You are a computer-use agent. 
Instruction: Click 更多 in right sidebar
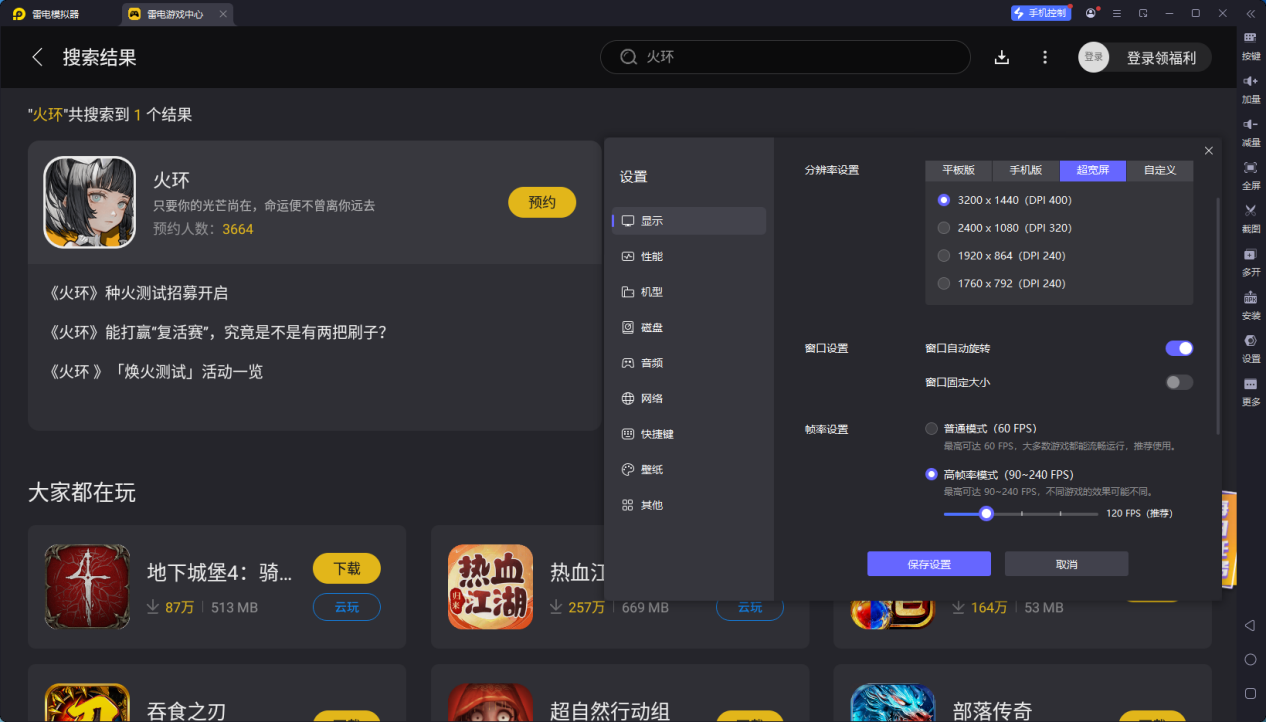tap(1251, 391)
